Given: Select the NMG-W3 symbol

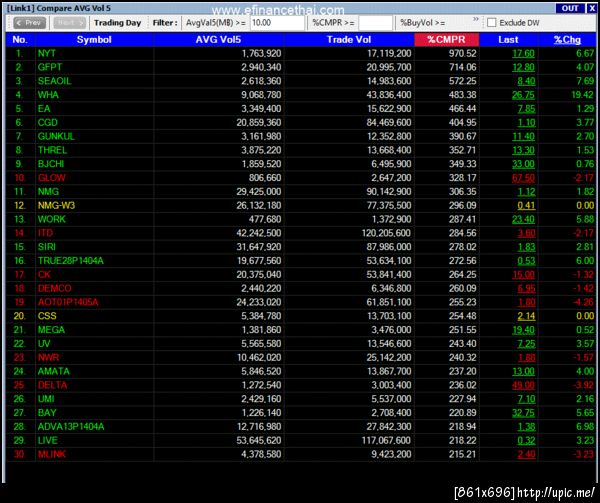Looking at the screenshot, I should 56,205.
